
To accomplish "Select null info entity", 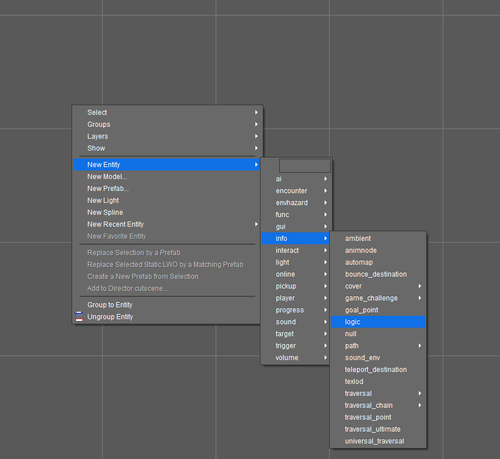I will tap(378, 334).
